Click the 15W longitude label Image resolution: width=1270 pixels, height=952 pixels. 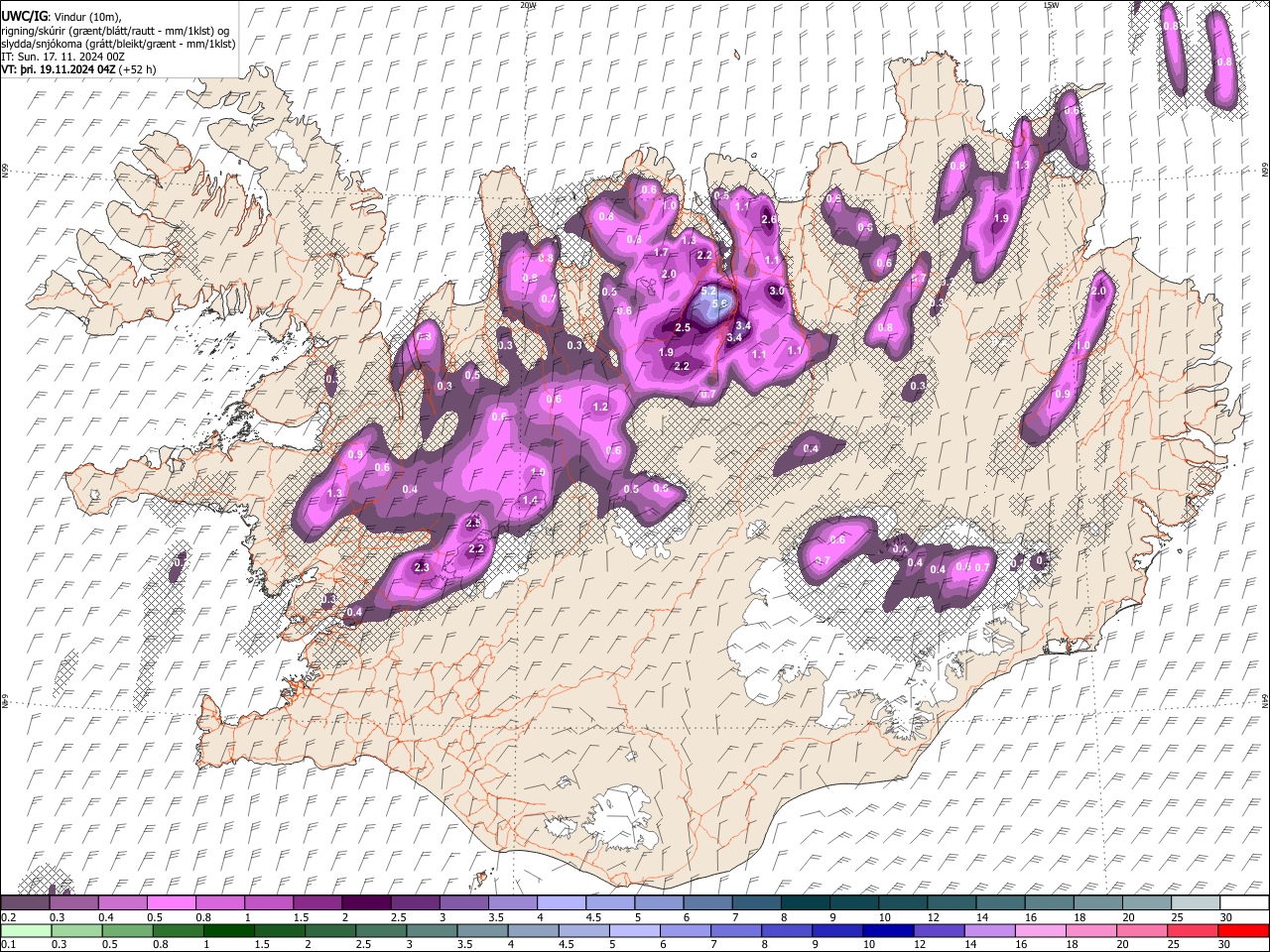pos(1052,5)
